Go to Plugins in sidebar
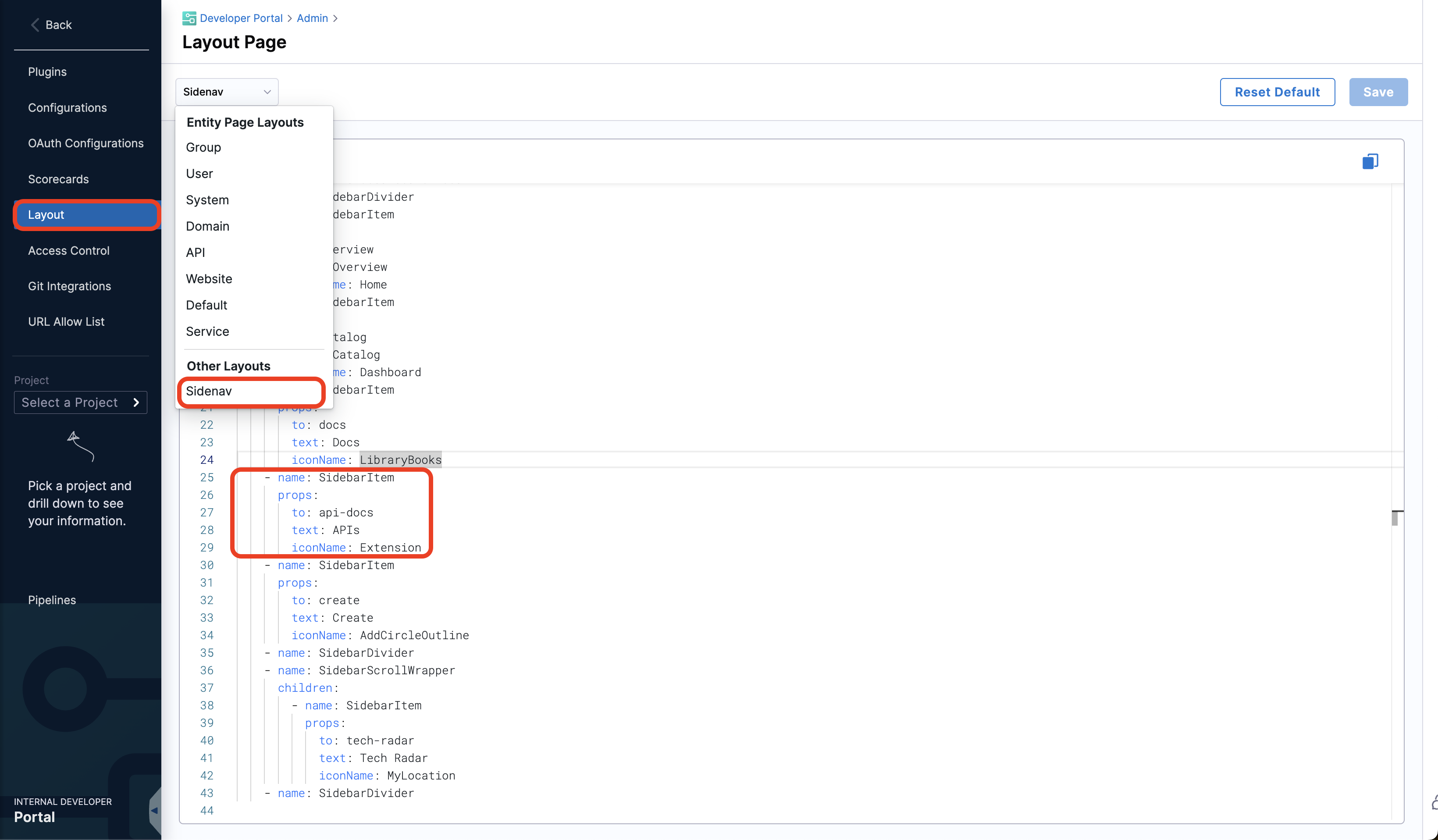The width and height of the screenshot is (1438, 840). [47, 72]
